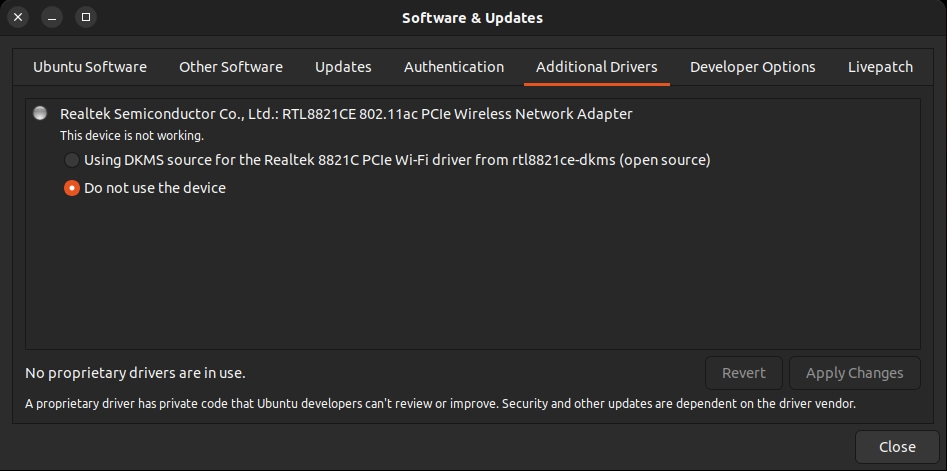
Task: Click the Additional Drivers tab
Action: 597,67
